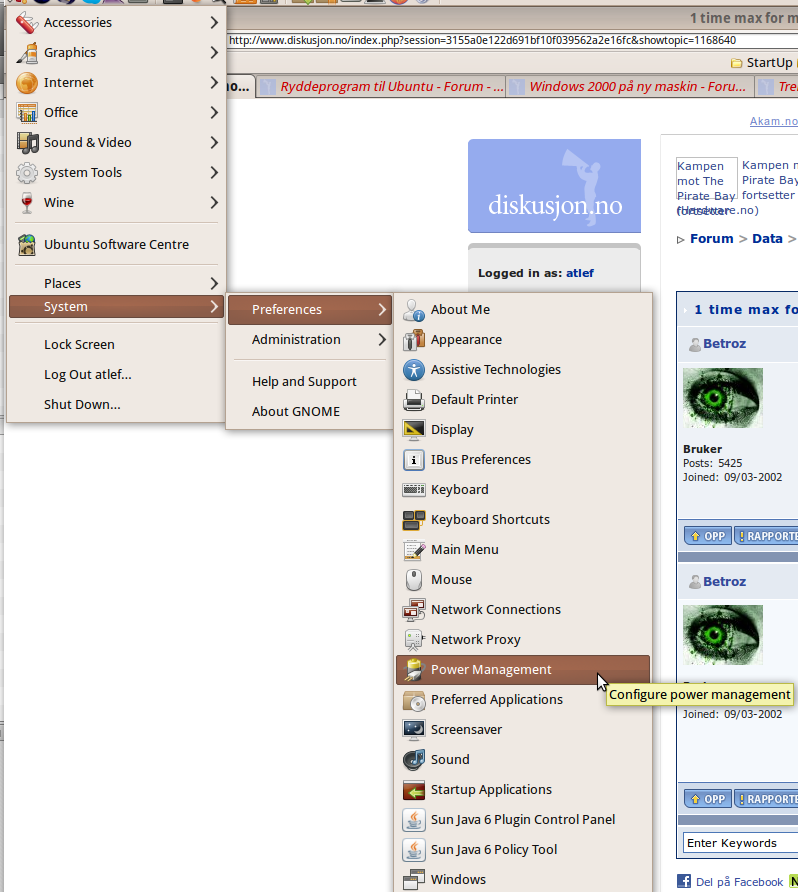Click the Screensaver icon
This screenshot has width=798, height=892.
[x=414, y=730]
